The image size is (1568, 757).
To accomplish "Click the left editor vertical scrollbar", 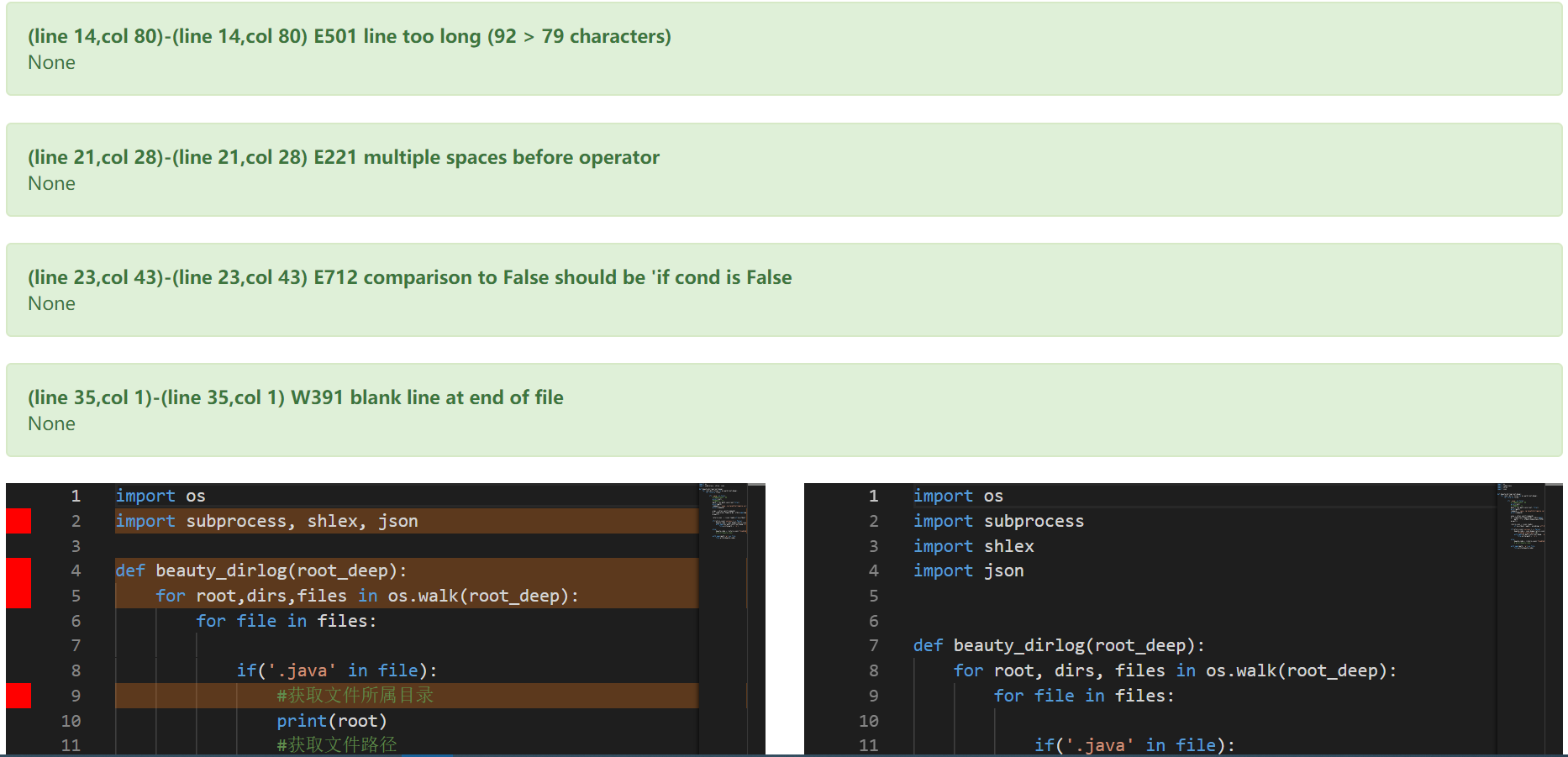I will [756, 618].
